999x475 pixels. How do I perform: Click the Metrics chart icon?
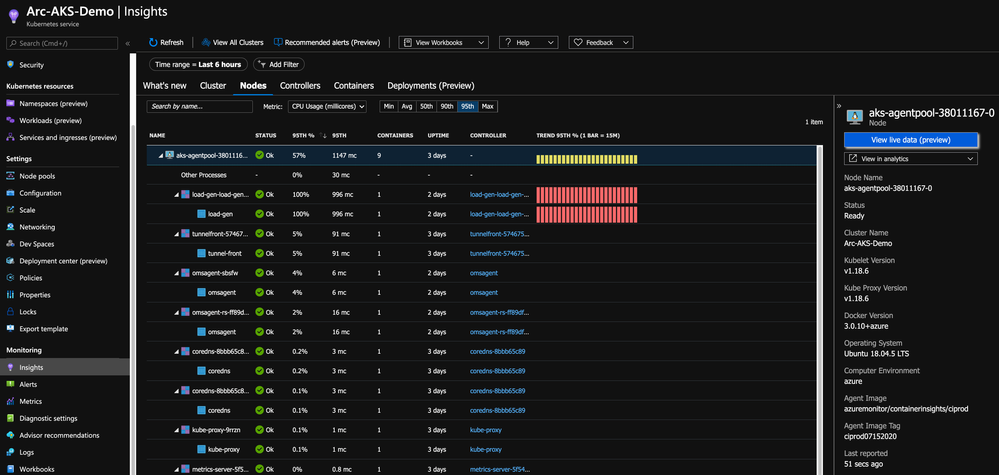(10, 402)
